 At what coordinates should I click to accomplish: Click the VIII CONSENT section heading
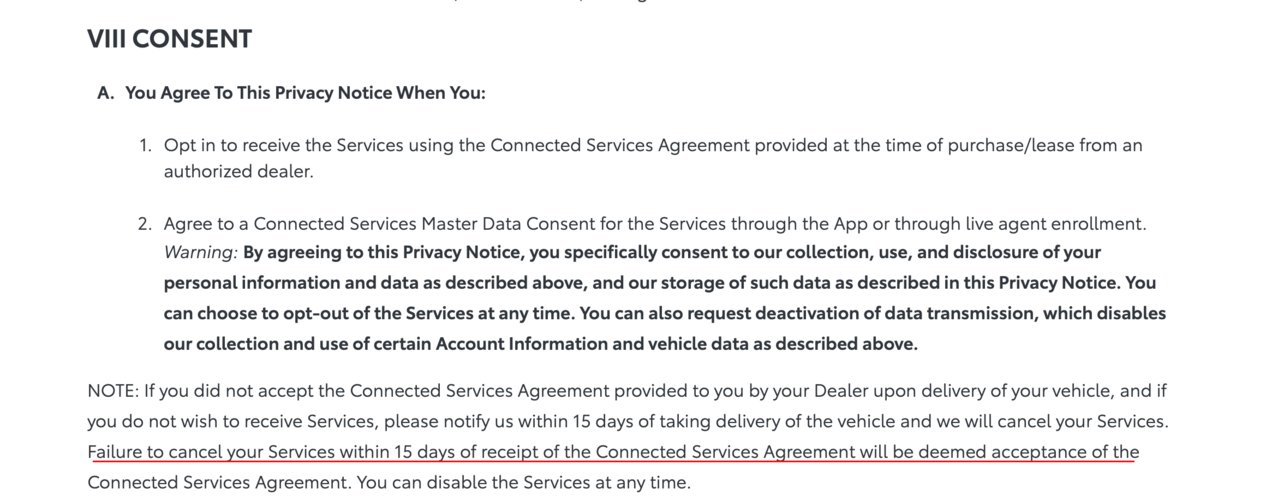(x=169, y=39)
